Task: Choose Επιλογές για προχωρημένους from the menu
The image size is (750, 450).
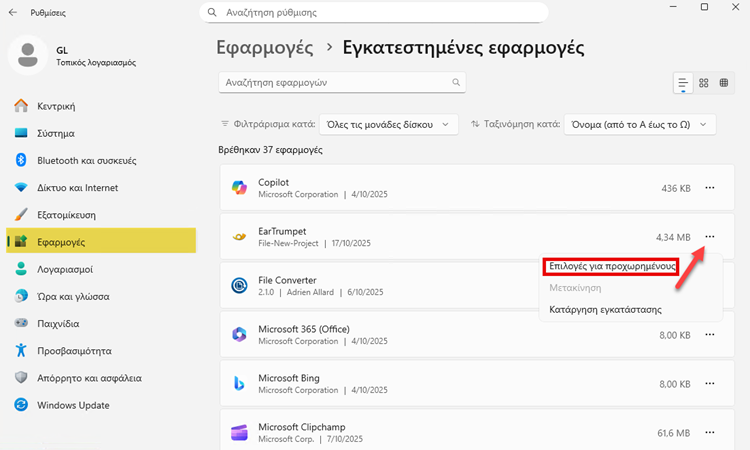Action: click(x=611, y=266)
